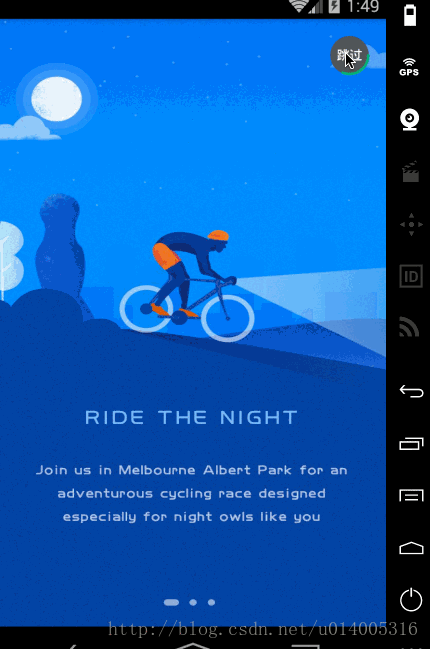Viewport: 430px width, 649px height.
Task: Open the webcam camera widget
Action: (410, 120)
